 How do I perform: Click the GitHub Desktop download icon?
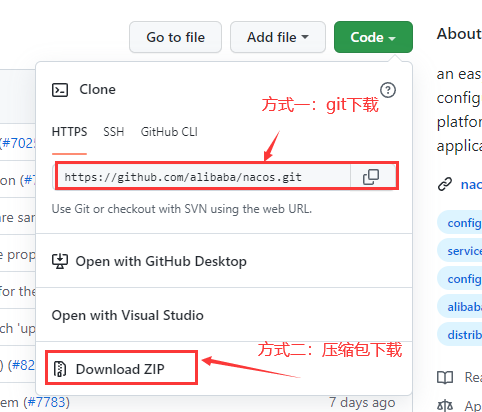(x=60, y=261)
